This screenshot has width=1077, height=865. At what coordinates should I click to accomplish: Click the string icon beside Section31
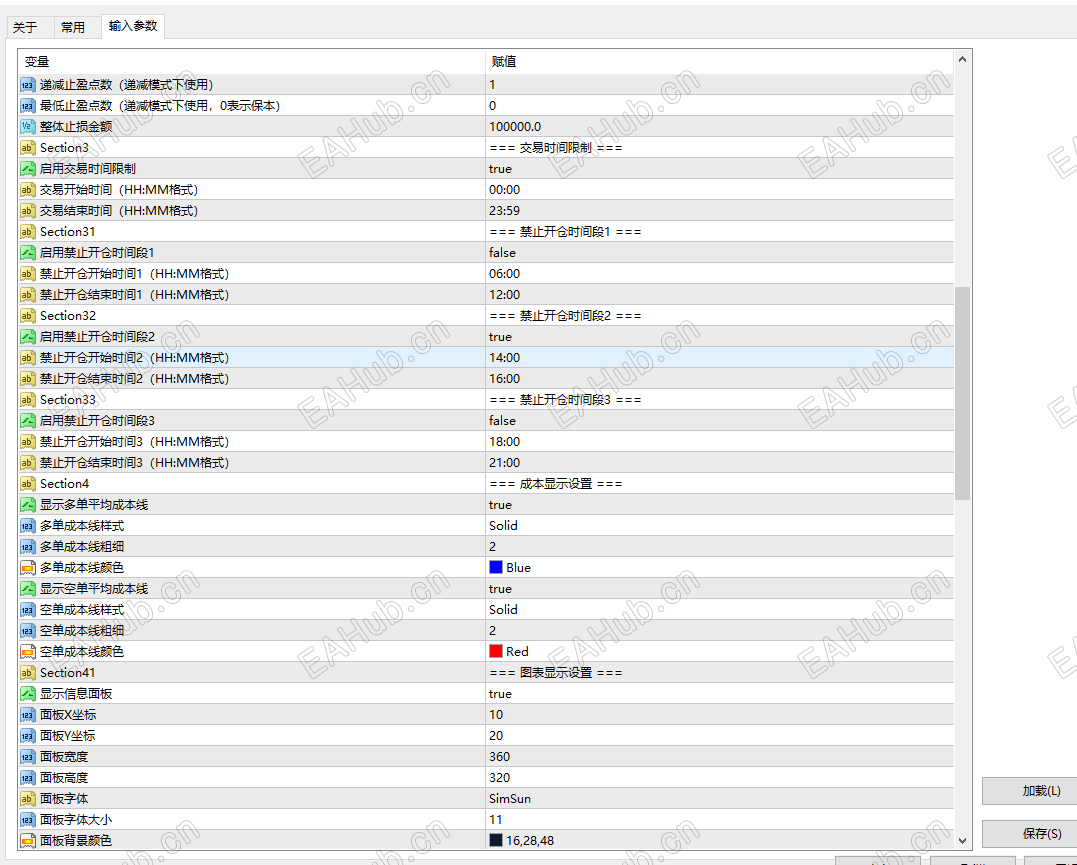pyautogui.click(x=27, y=232)
